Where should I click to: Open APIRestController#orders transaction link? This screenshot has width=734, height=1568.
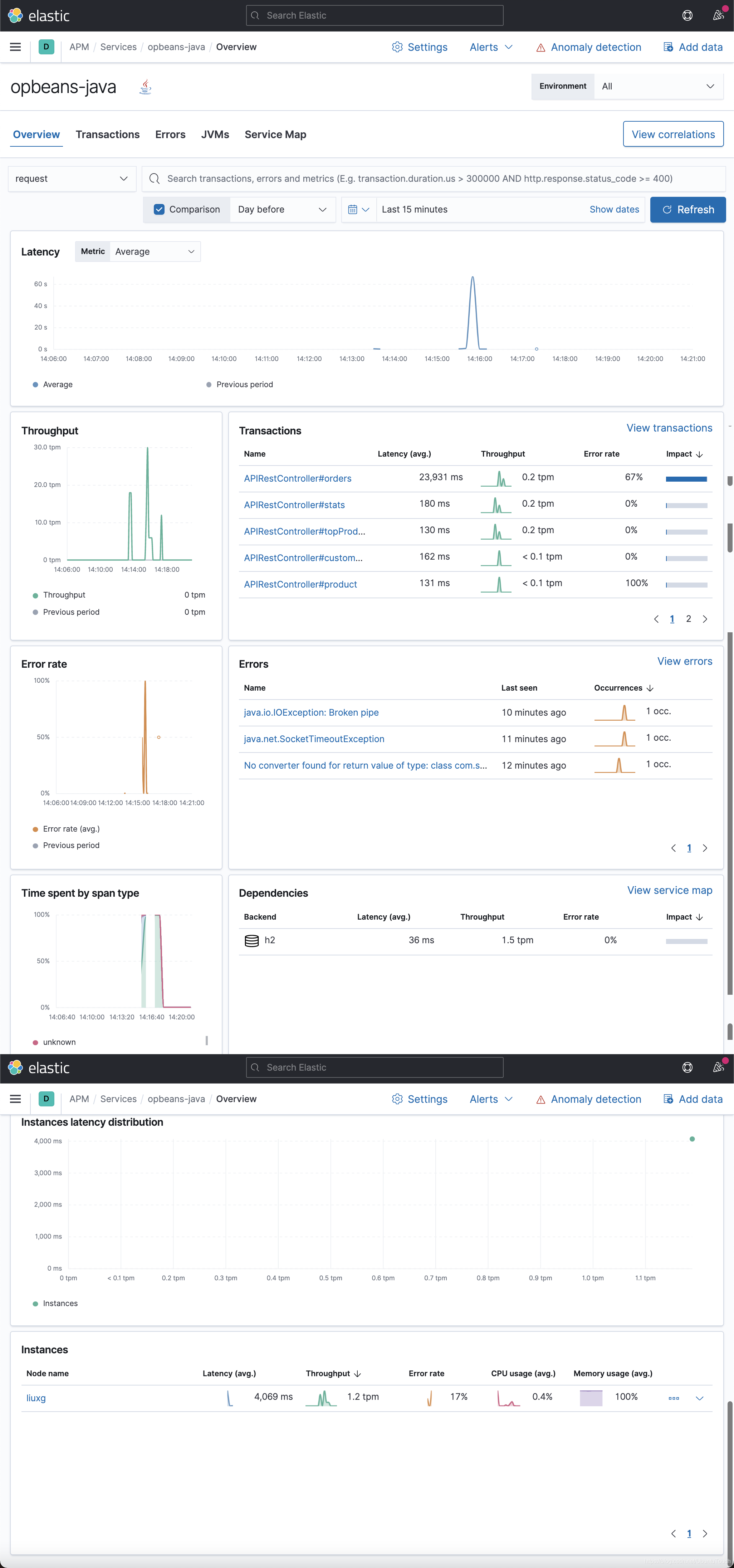(298, 478)
